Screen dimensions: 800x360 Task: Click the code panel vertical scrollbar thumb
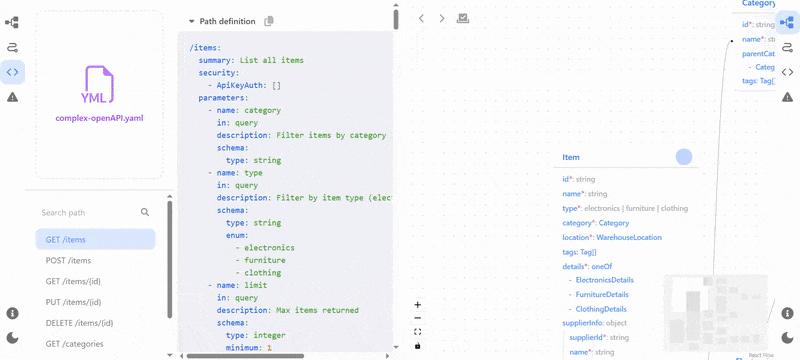(396, 19)
